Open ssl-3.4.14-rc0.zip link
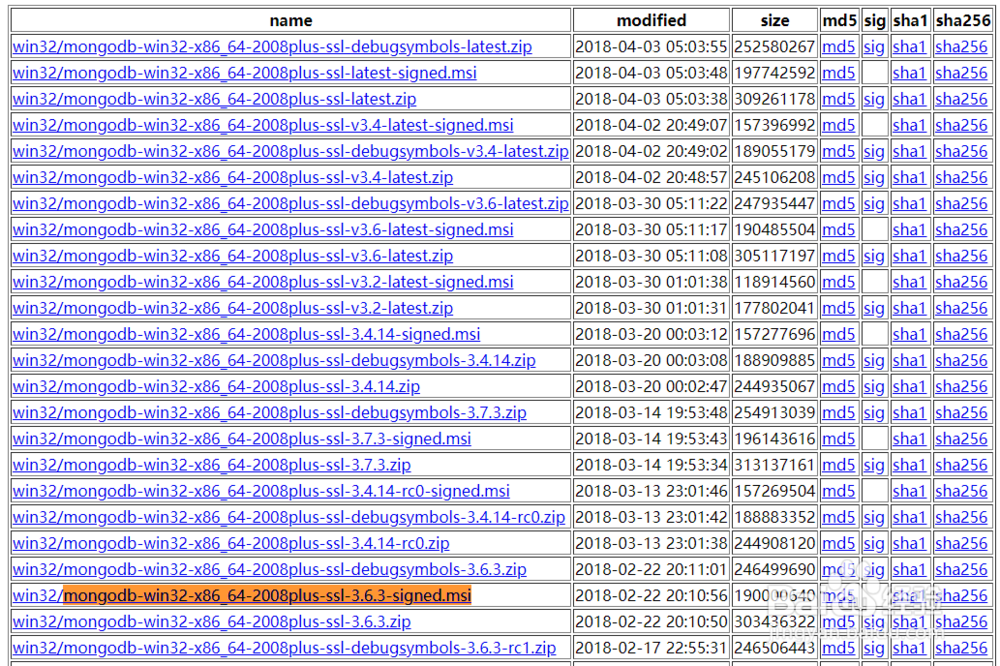Screen dimensions: 1000x666 [x=231, y=544]
